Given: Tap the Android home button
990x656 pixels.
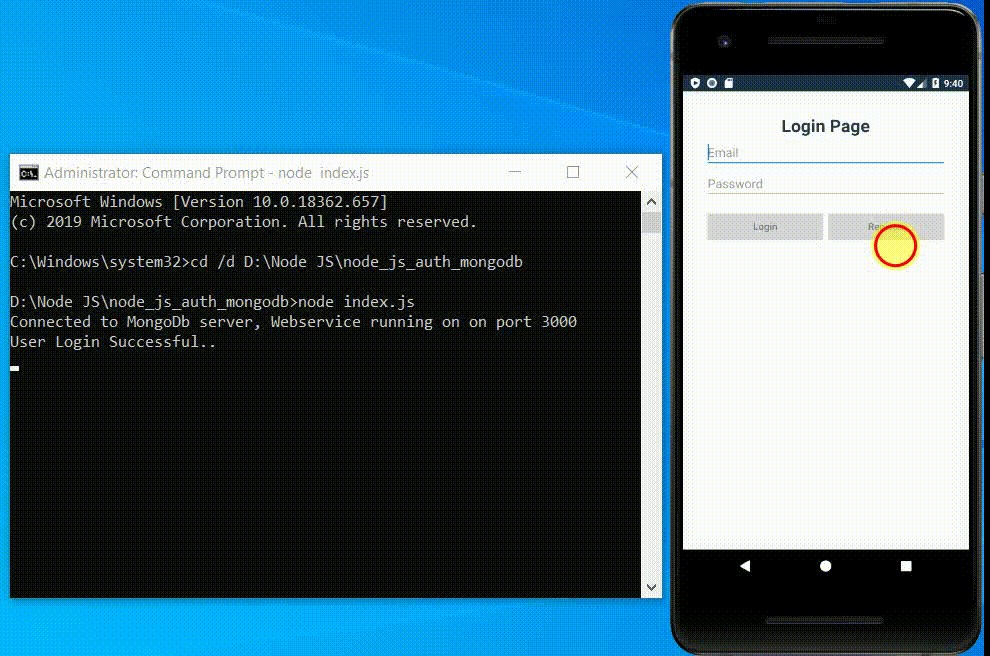Looking at the screenshot, I should pyautogui.click(x=824, y=566).
